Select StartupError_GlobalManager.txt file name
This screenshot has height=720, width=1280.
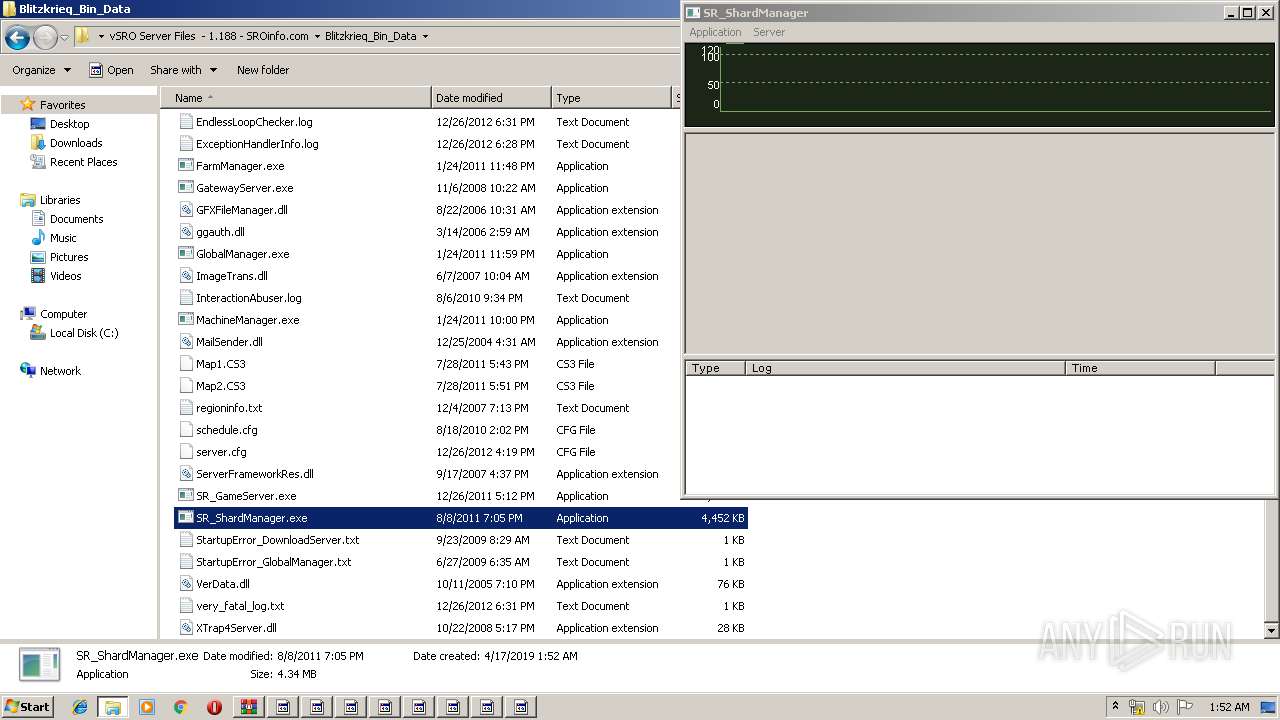[274, 562]
